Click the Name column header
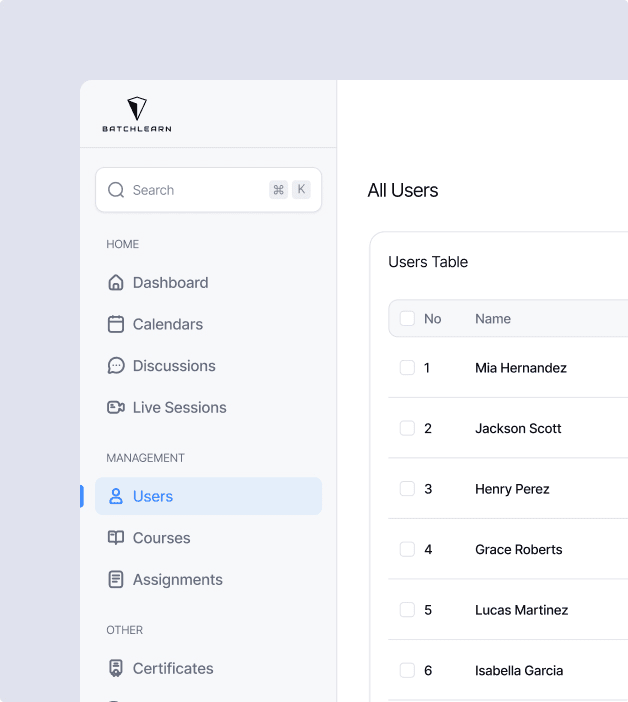Image resolution: width=628 pixels, height=702 pixels. pos(493,319)
